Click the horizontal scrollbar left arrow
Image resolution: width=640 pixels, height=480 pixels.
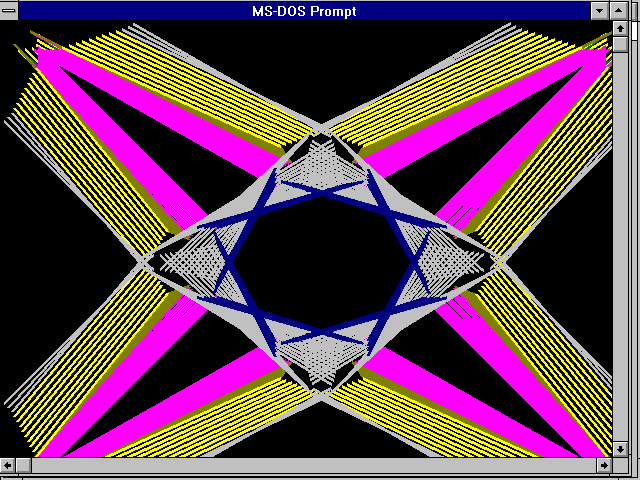tap(8, 465)
